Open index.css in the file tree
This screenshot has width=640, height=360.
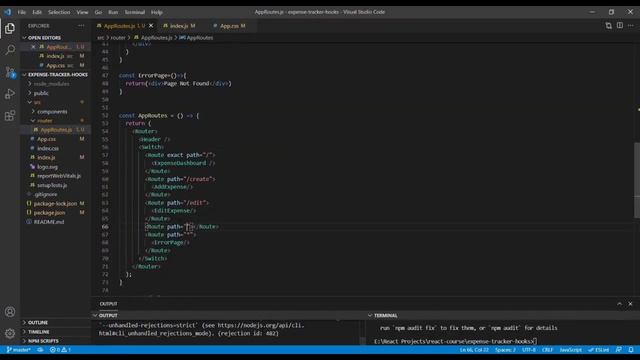48,148
